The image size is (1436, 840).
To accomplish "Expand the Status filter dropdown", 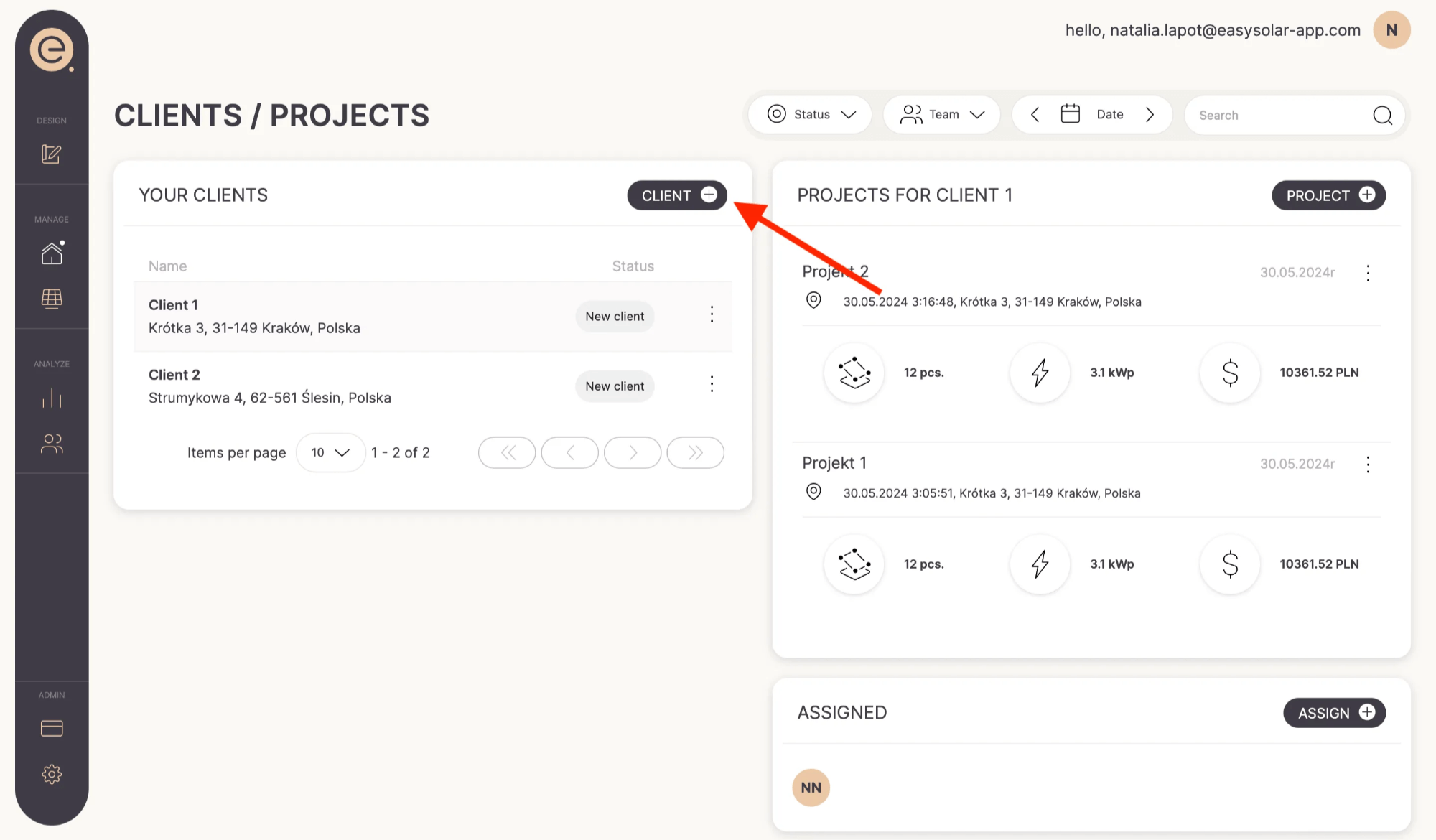I will point(811,114).
